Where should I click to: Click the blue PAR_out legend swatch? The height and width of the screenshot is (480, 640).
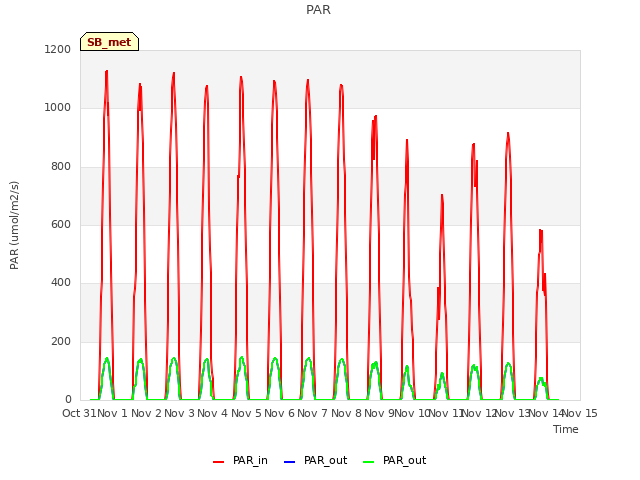click(x=289, y=462)
